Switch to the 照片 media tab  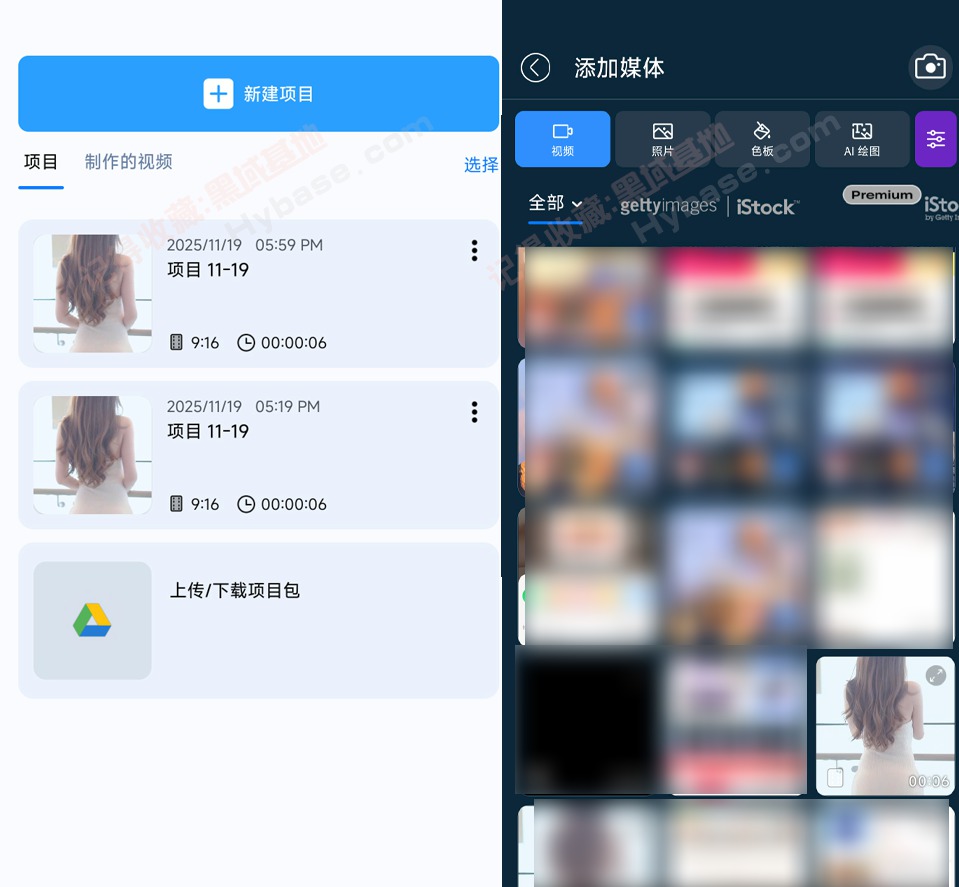coord(662,138)
